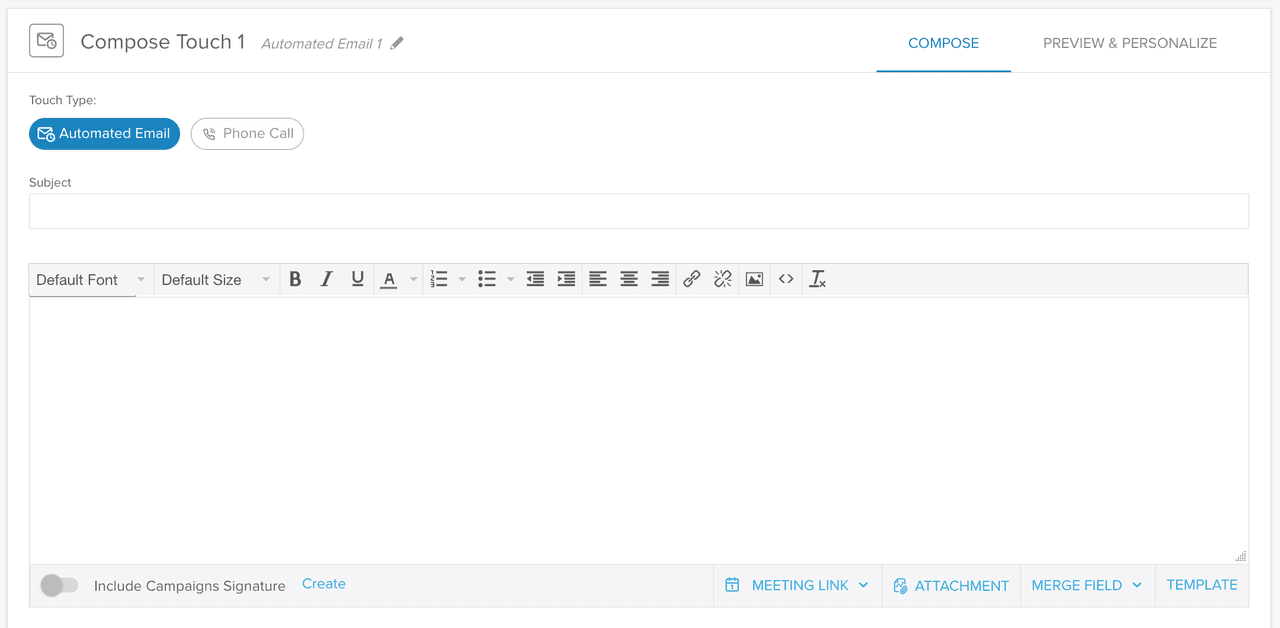Image resolution: width=1280 pixels, height=628 pixels.
Task: Apply italic formatting
Action: coord(326,279)
